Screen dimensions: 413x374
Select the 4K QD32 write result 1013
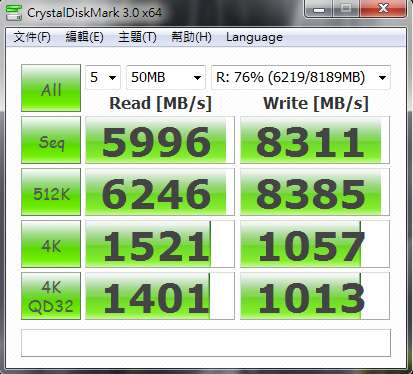[315, 296]
